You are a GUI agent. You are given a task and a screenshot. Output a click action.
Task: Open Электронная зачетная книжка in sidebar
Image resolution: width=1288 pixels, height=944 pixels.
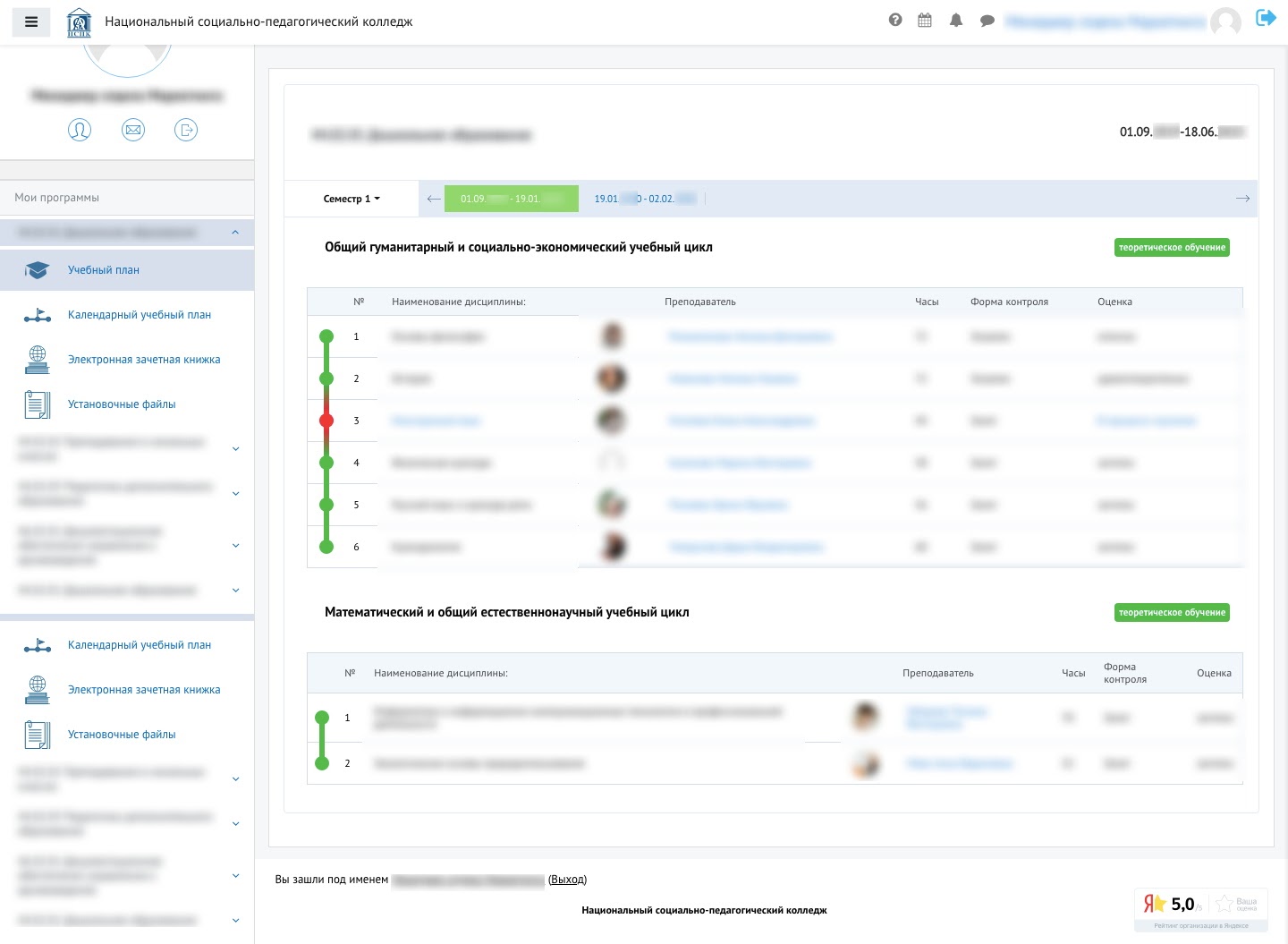[x=143, y=359]
